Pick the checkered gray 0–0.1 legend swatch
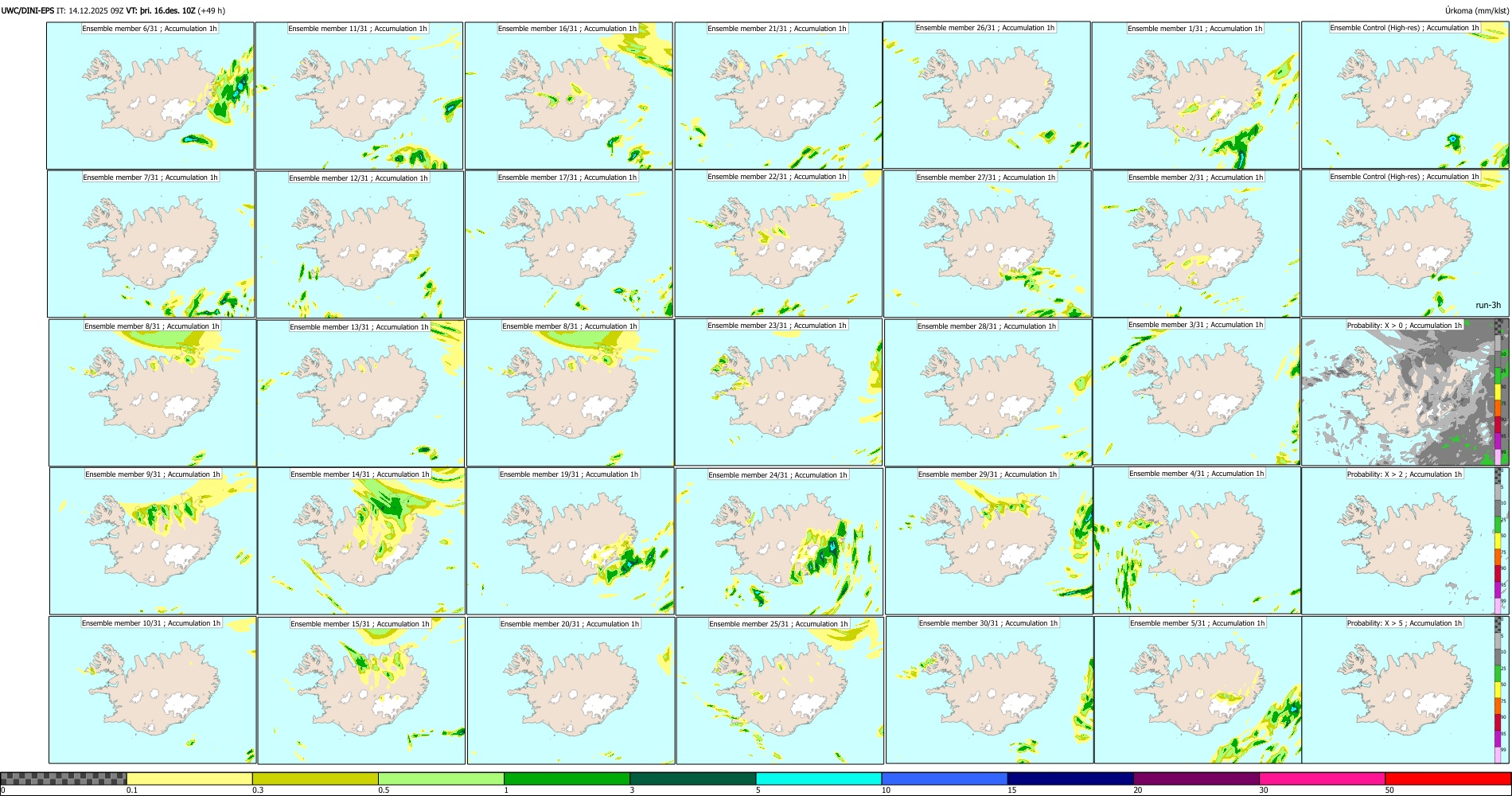1512x796 pixels. coord(64,778)
